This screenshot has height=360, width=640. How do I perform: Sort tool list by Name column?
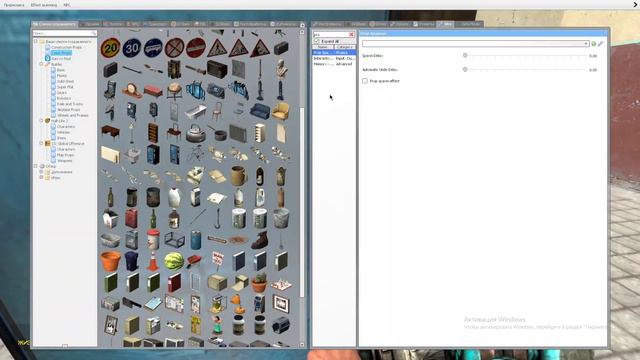323,47
